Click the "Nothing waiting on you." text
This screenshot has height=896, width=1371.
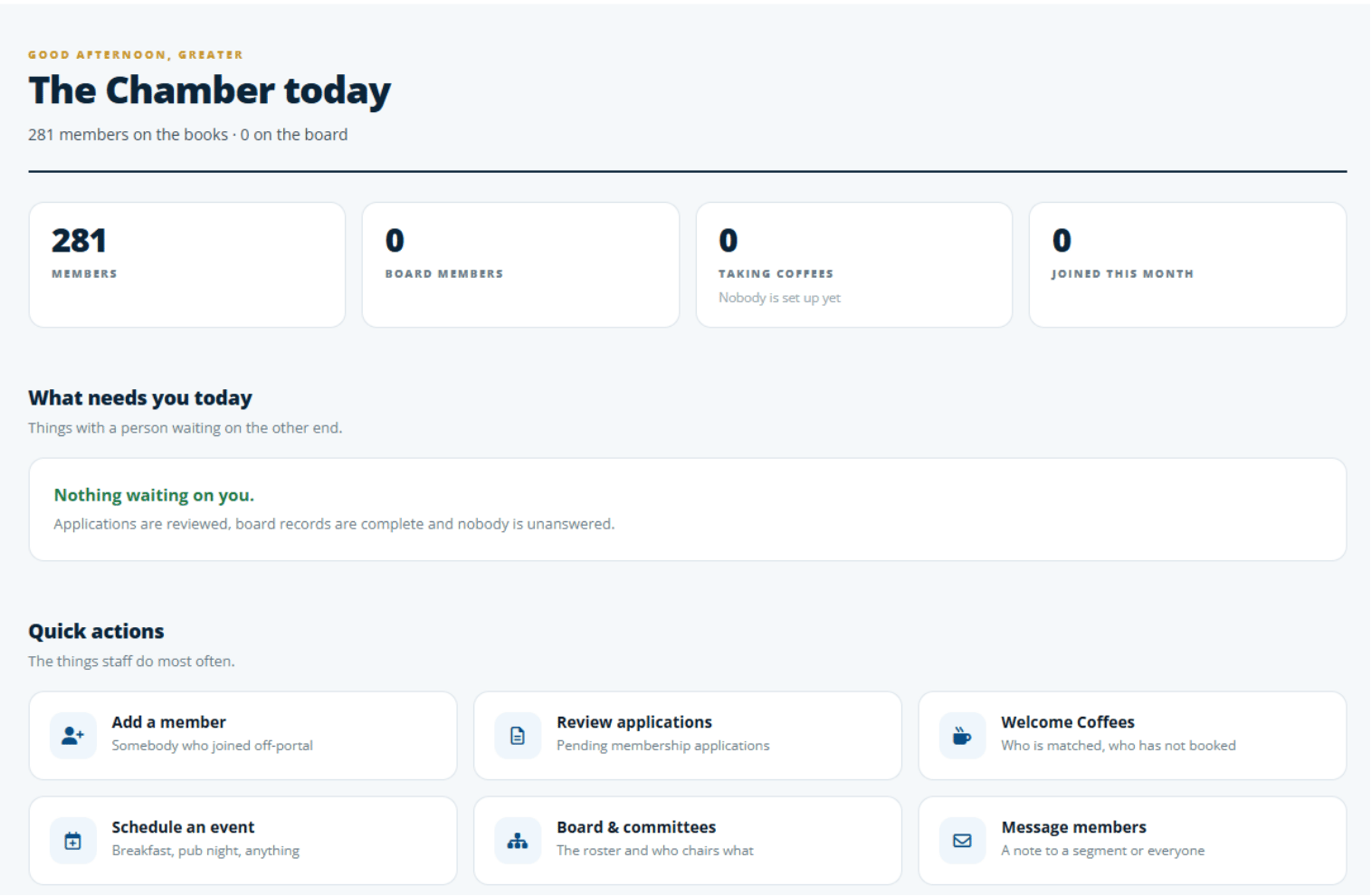pyautogui.click(x=154, y=495)
